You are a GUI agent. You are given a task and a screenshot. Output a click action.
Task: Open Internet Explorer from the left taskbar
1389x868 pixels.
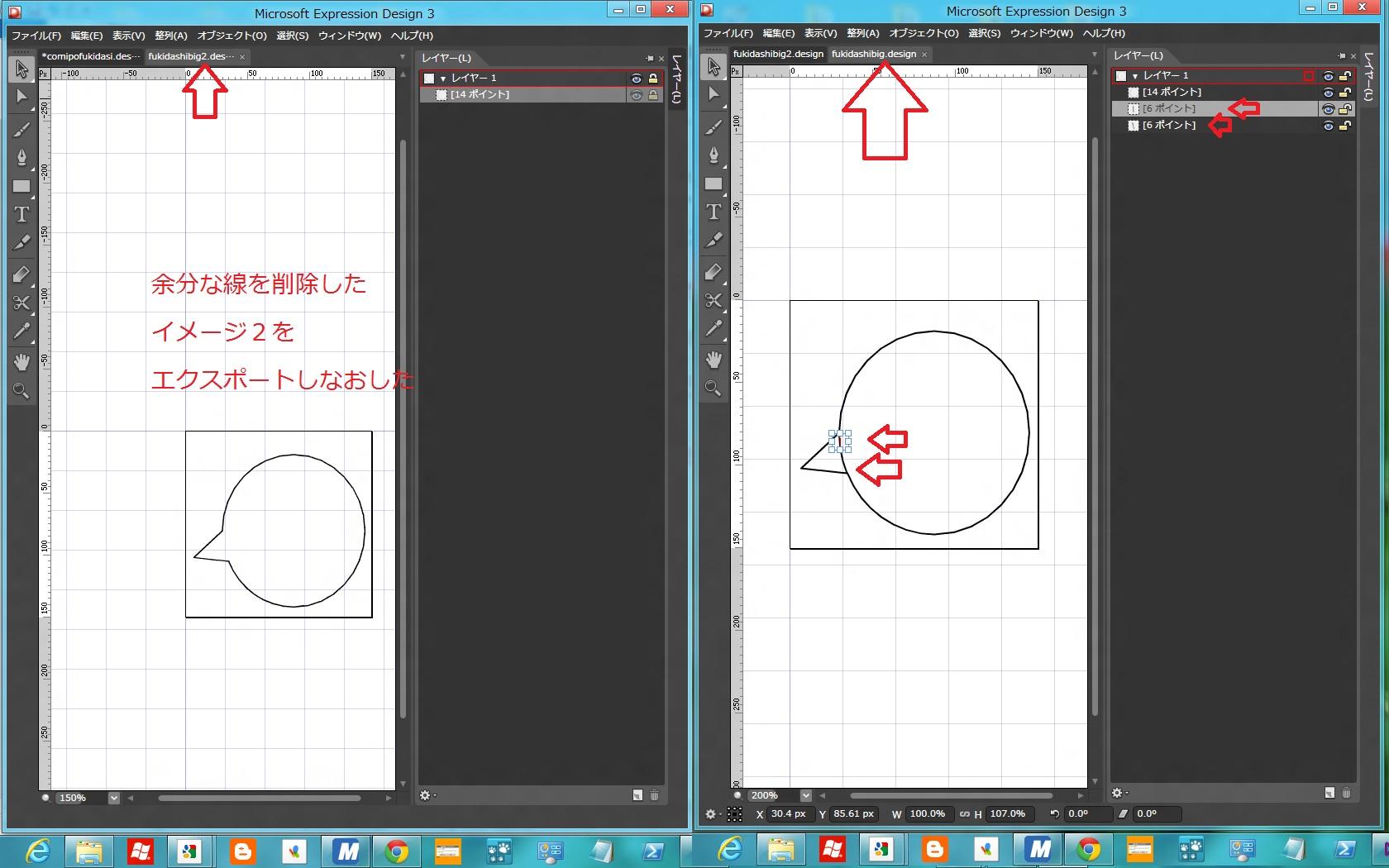coord(37,851)
